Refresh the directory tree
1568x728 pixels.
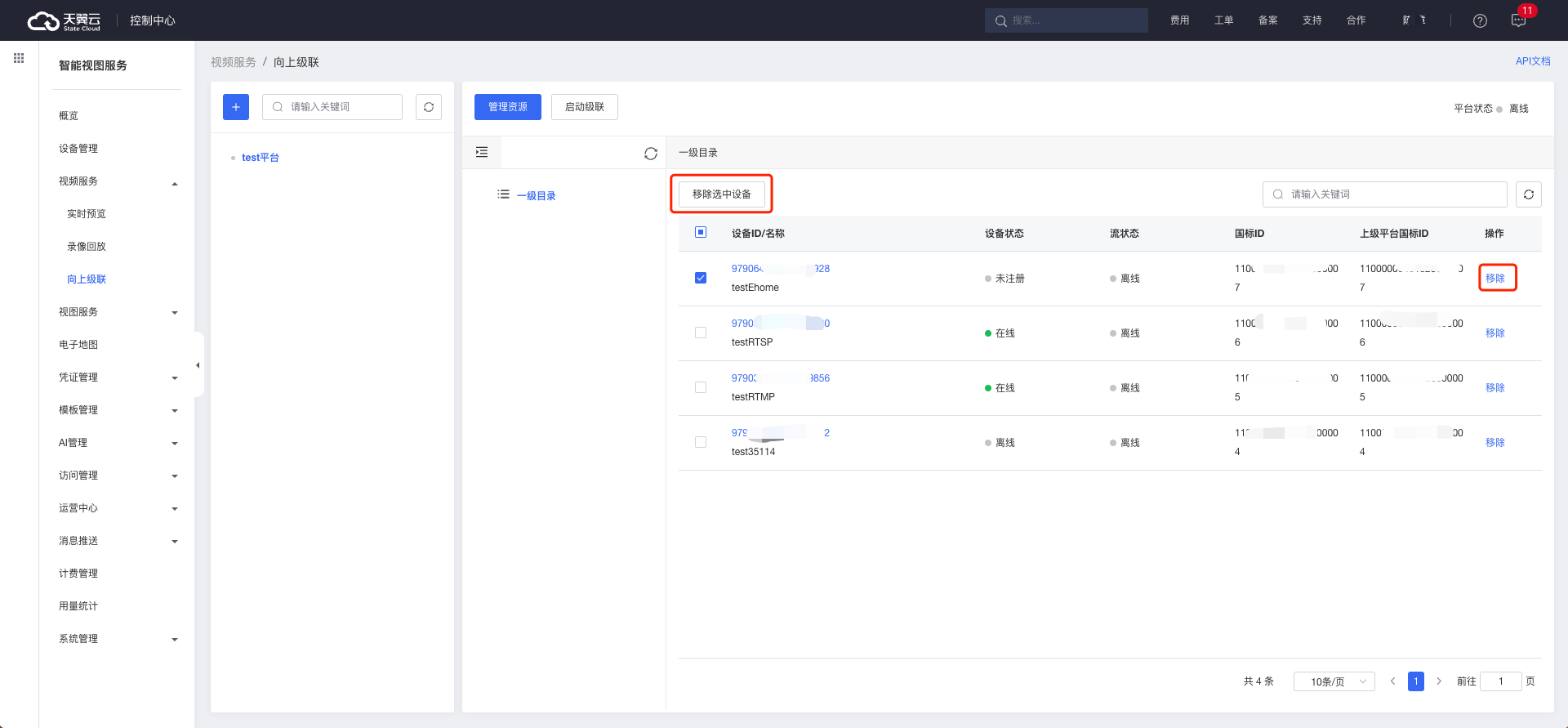coord(651,154)
